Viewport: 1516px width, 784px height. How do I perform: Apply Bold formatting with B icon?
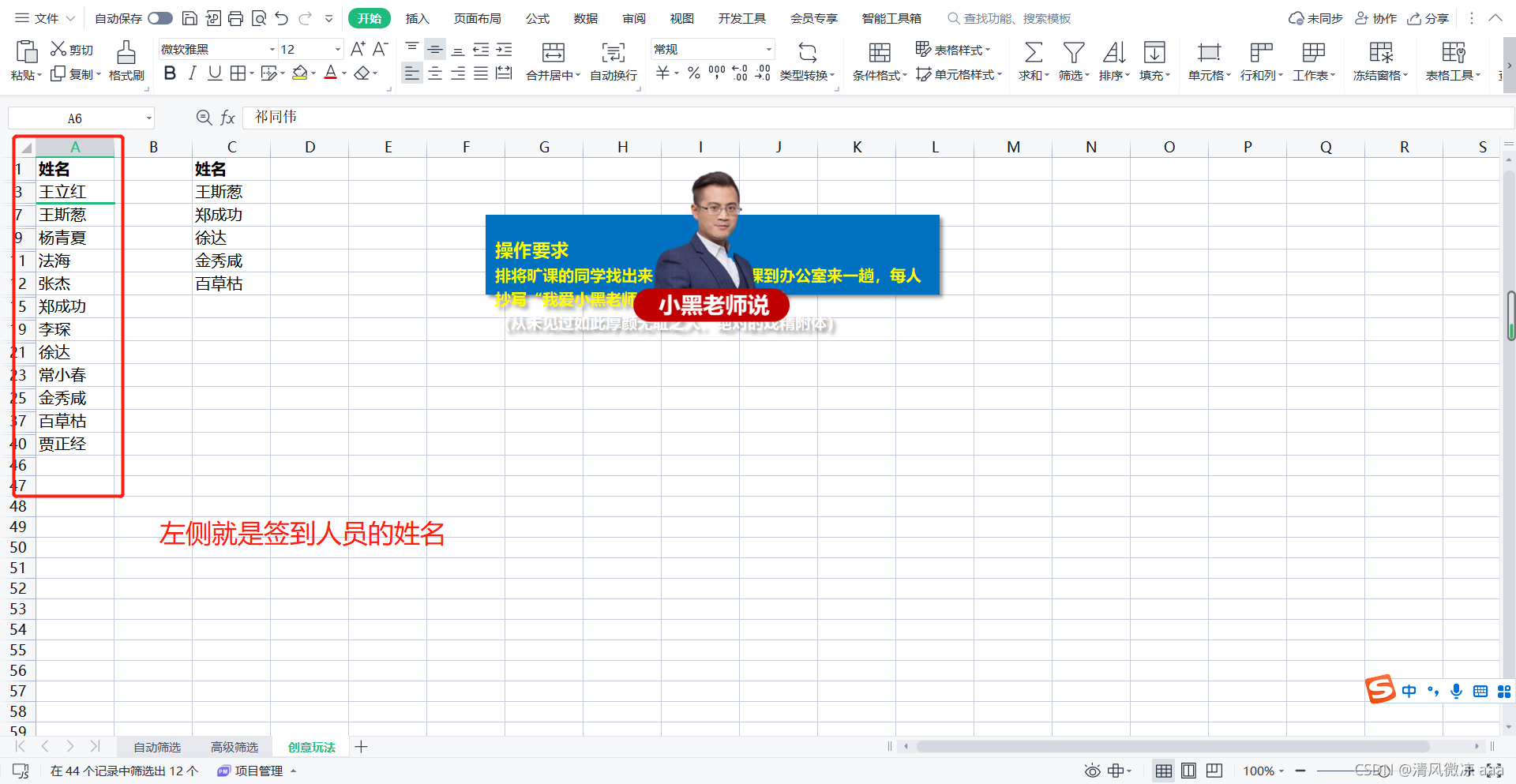[170, 73]
